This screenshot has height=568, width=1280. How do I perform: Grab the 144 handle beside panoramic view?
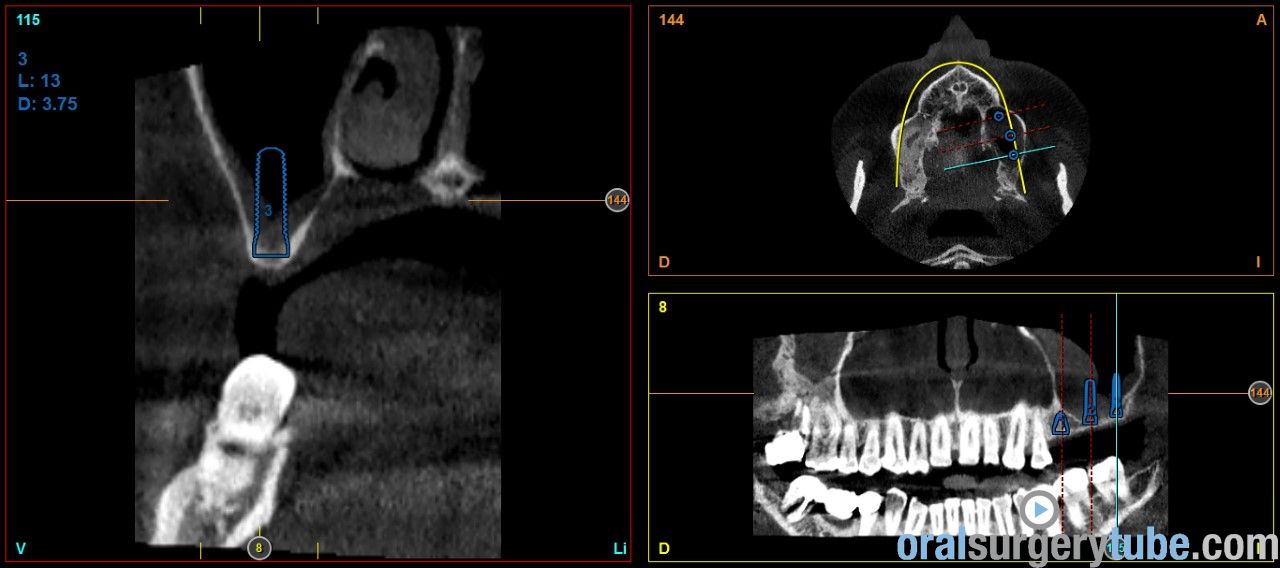(x=1260, y=393)
